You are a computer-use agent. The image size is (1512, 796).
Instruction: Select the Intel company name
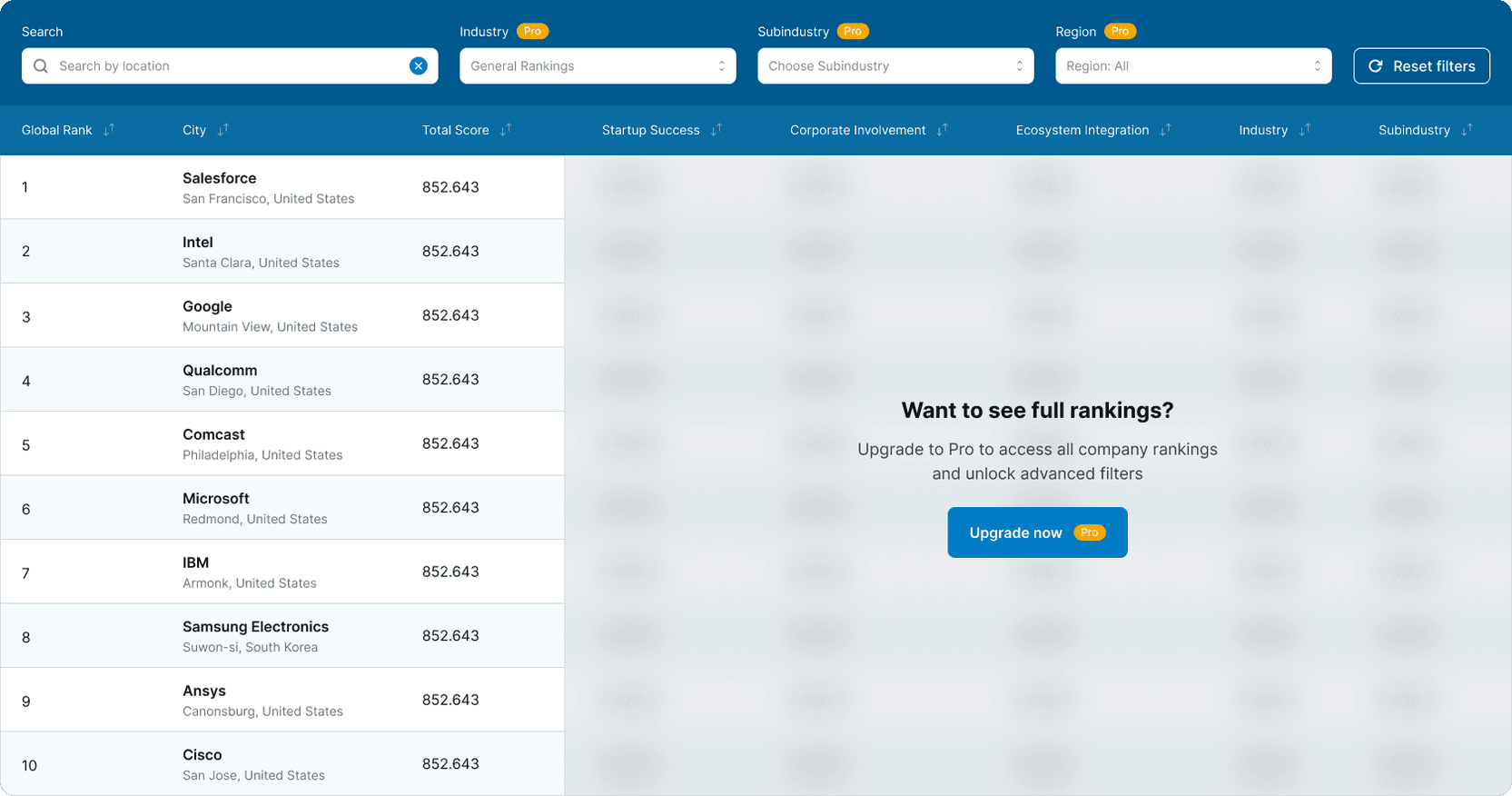(x=198, y=242)
